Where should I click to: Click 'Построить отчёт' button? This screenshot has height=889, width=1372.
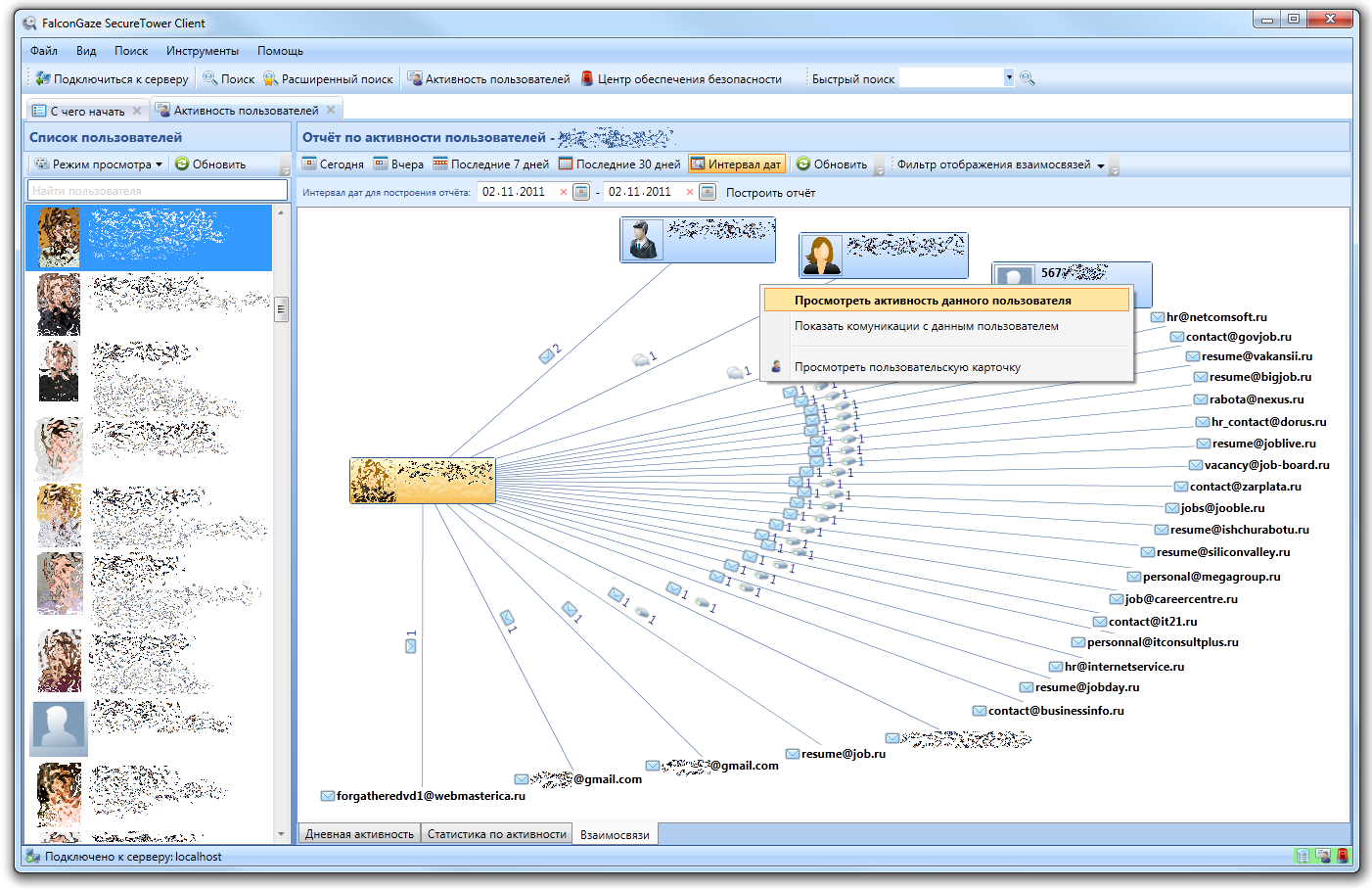(770, 193)
